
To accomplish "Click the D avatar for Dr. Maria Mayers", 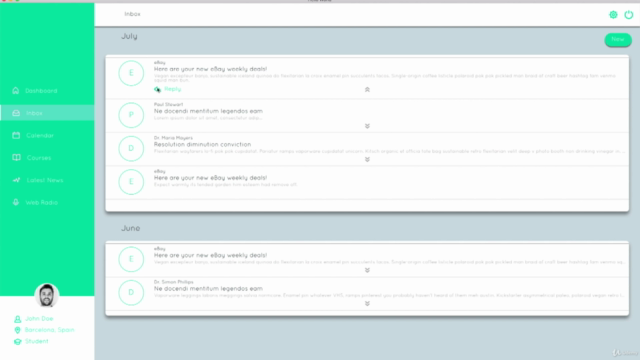I will click(x=131, y=149).
